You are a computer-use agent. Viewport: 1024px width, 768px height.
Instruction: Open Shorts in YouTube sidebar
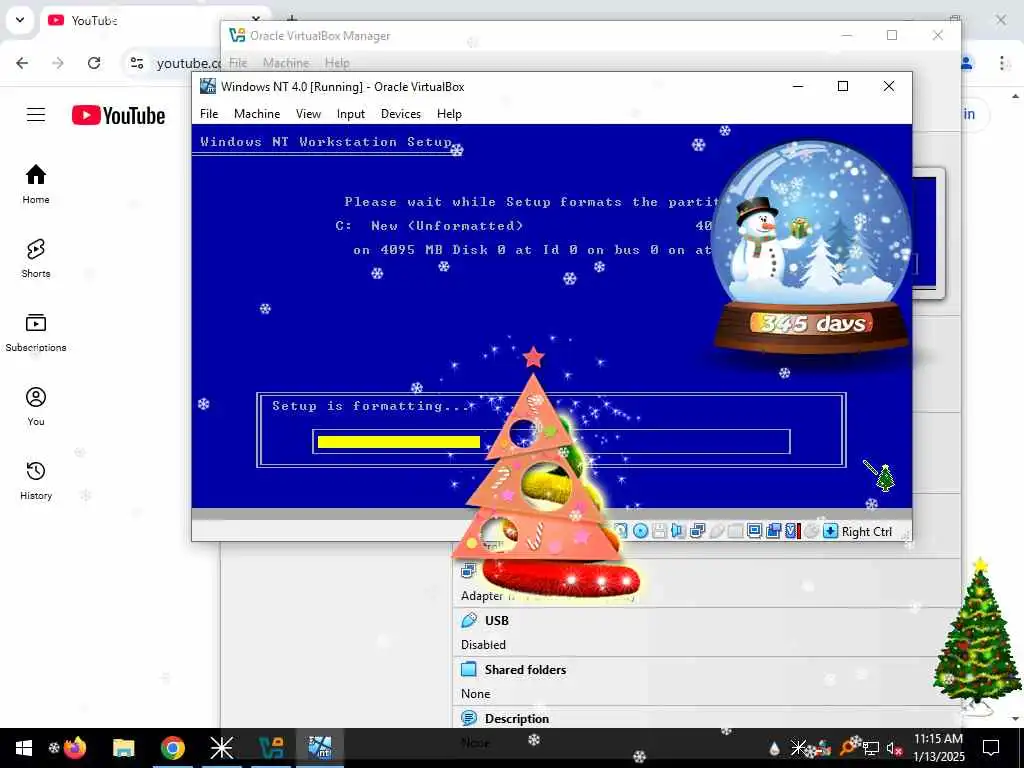tap(36, 258)
